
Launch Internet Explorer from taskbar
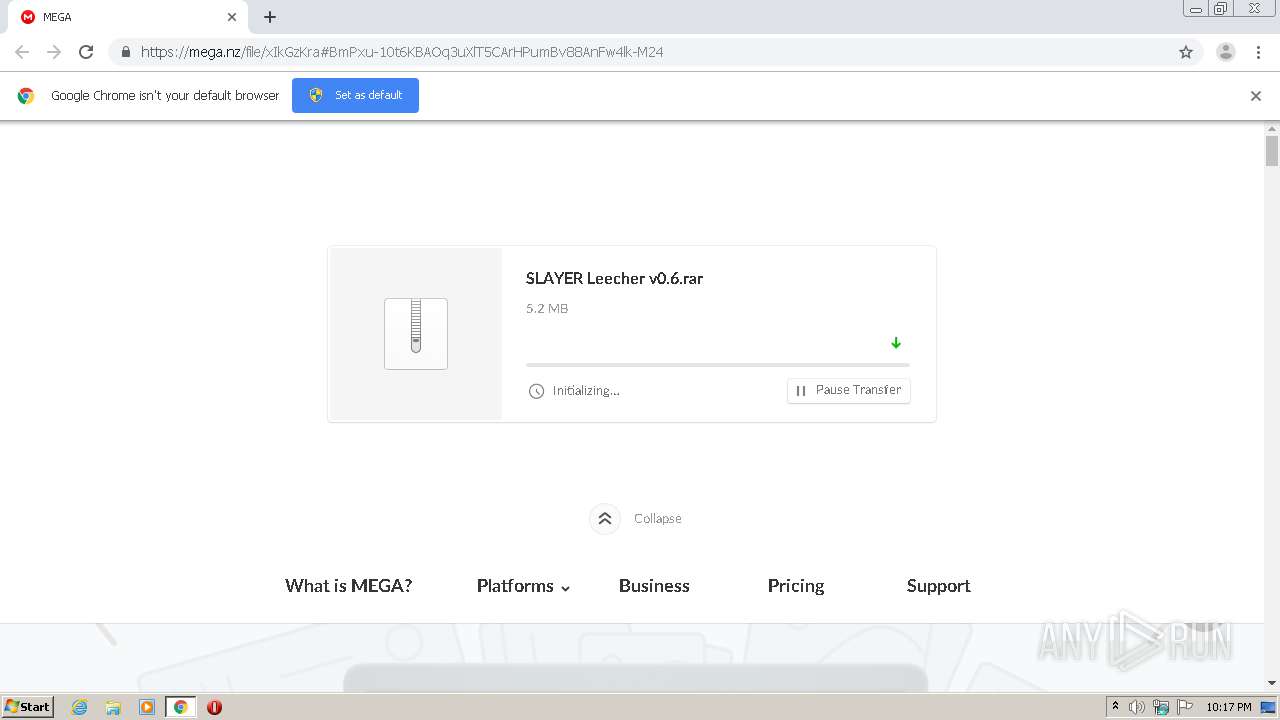click(x=80, y=707)
